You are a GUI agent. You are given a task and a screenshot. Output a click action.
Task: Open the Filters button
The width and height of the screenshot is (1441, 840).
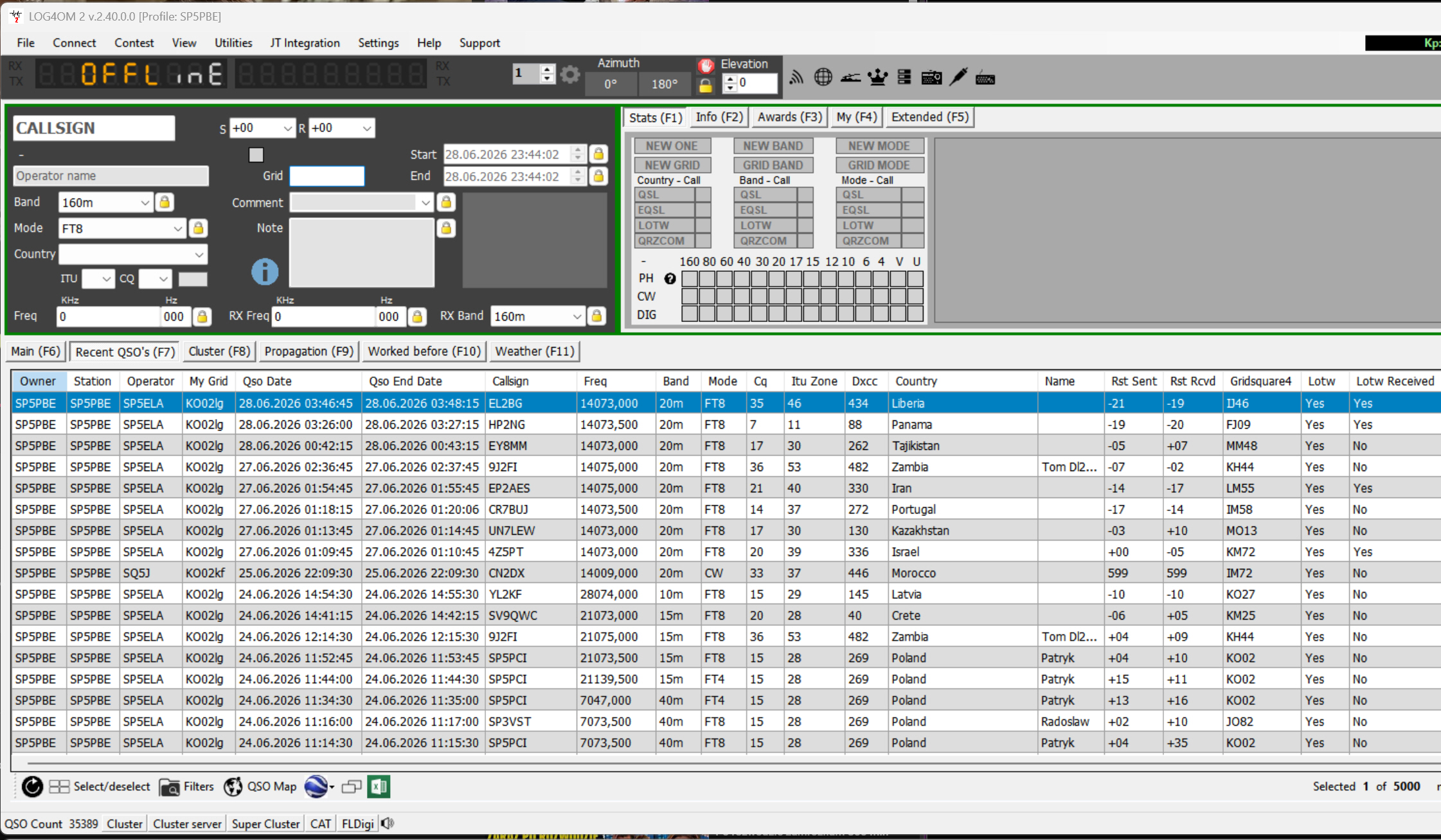(186, 787)
